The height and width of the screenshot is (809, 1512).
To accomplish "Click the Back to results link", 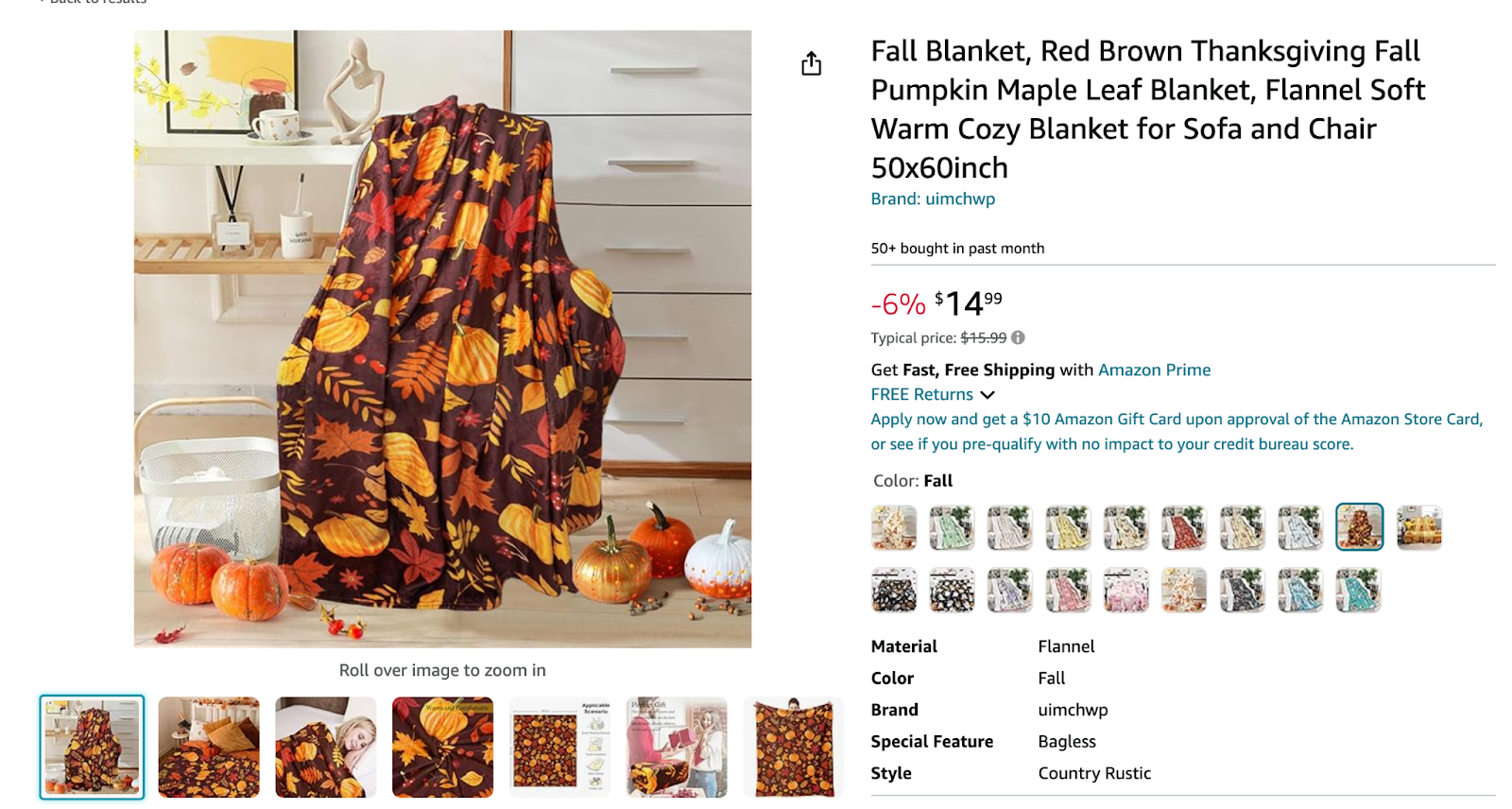I will click(x=90, y=3).
